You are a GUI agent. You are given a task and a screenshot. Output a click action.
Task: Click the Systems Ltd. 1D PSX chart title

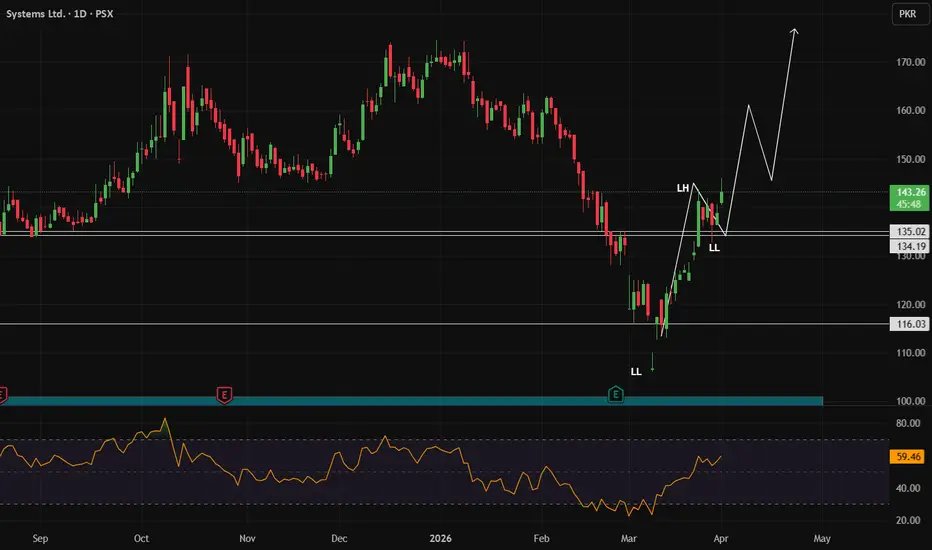(x=59, y=14)
